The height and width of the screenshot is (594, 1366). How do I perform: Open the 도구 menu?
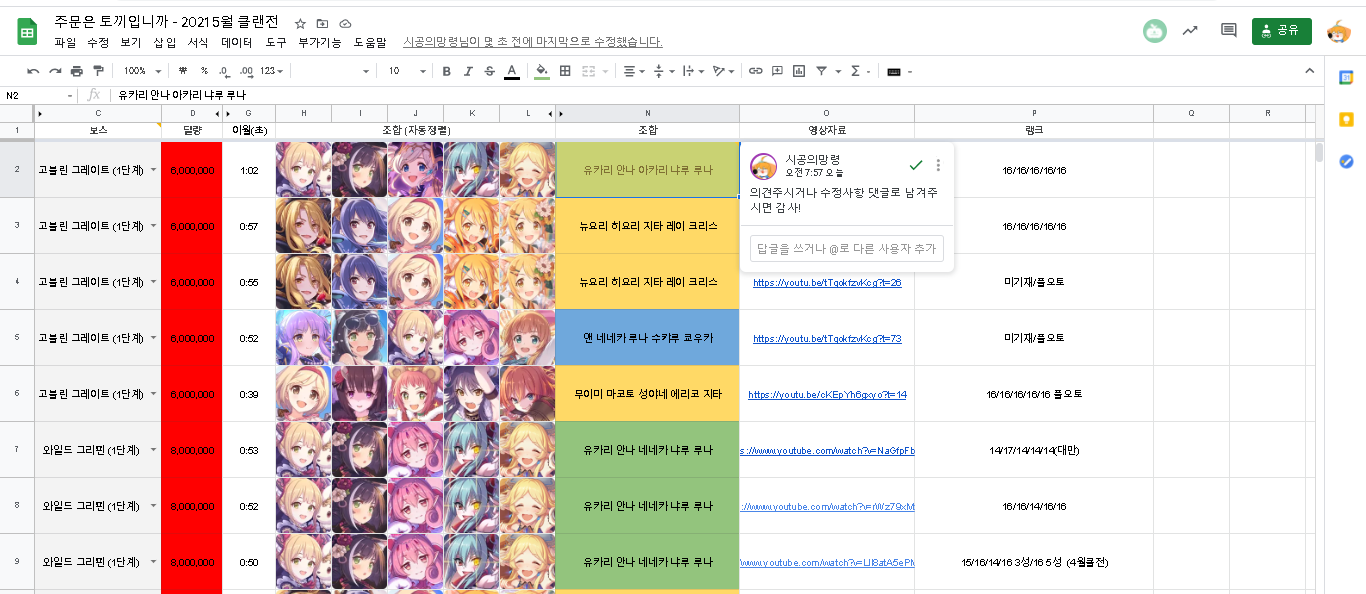coord(276,42)
